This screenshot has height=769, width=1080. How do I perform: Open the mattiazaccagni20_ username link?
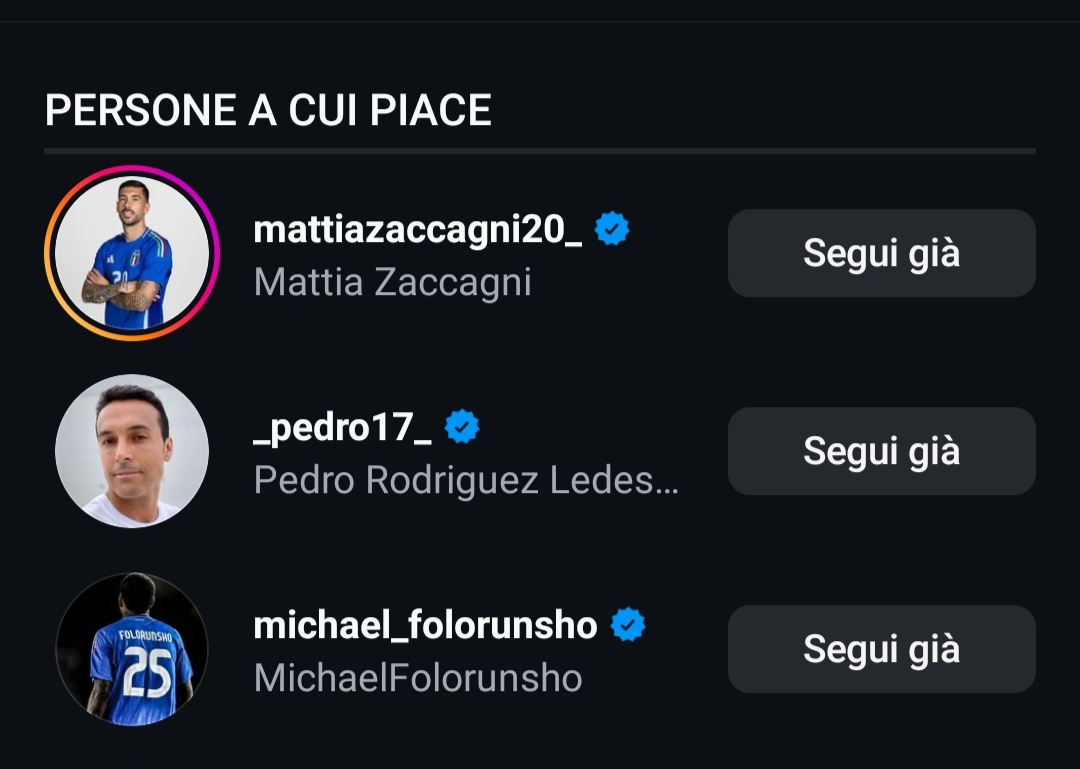point(418,230)
